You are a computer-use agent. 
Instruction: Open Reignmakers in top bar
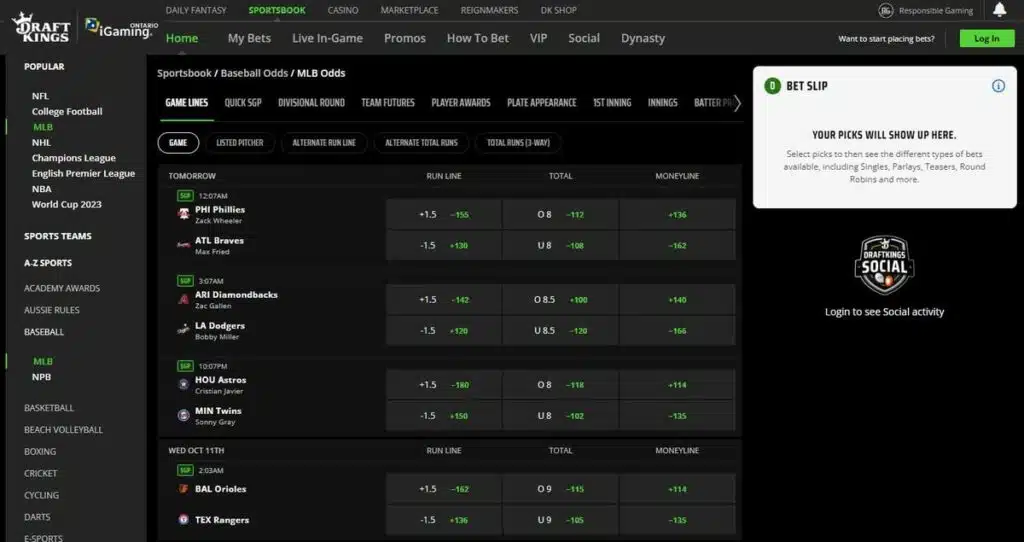489,10
